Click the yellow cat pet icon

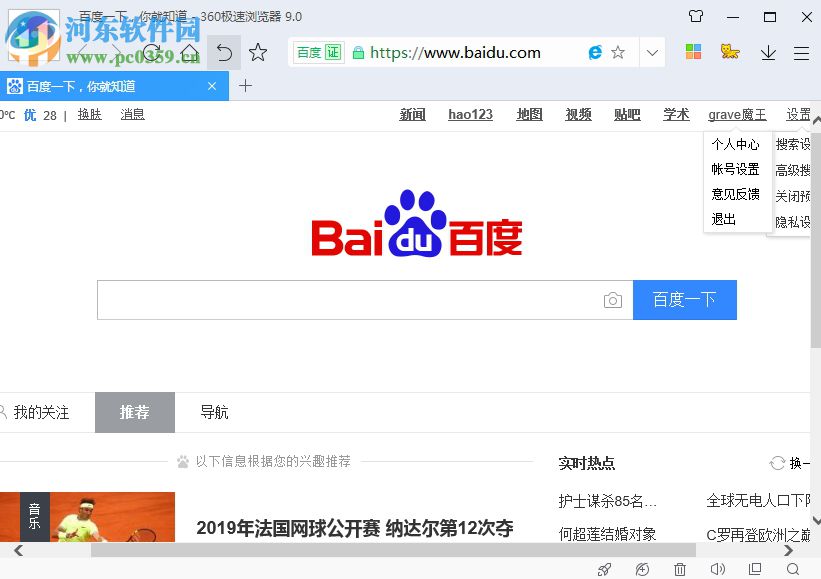pos(730,52)
